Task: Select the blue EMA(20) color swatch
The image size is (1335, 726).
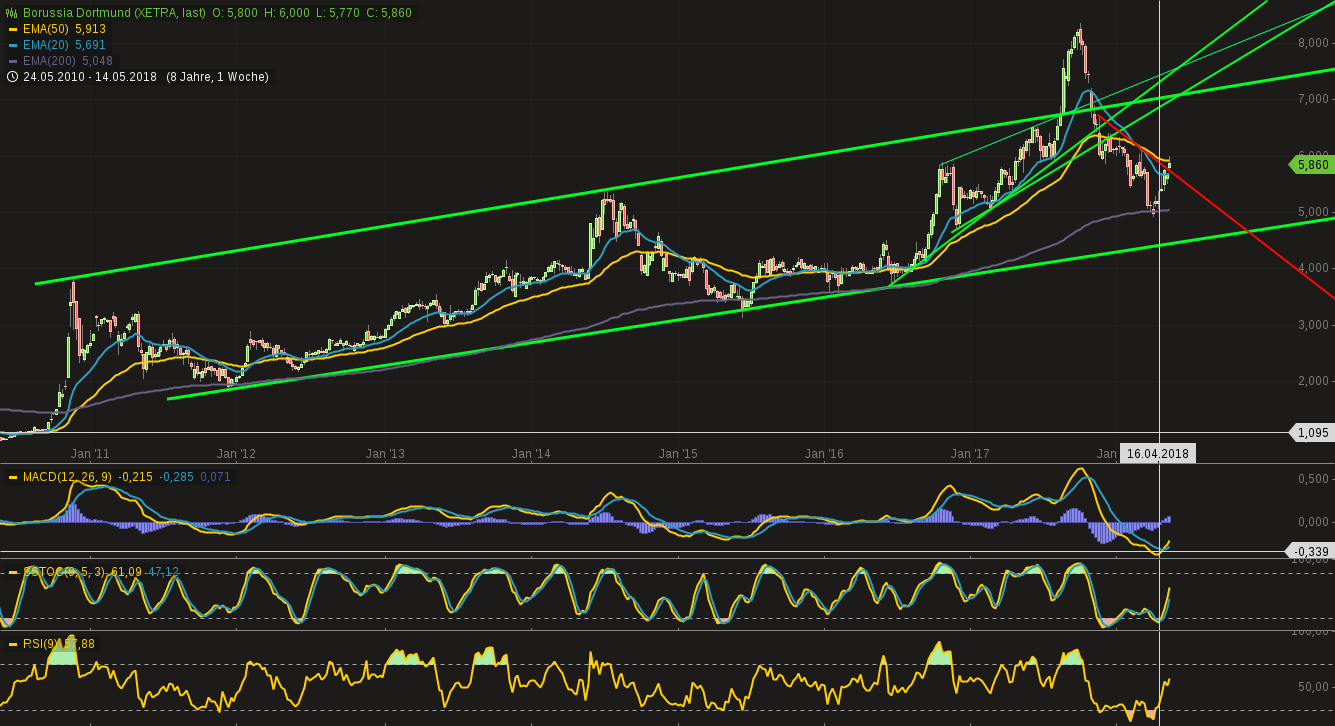Action: [x=12, y=45]
